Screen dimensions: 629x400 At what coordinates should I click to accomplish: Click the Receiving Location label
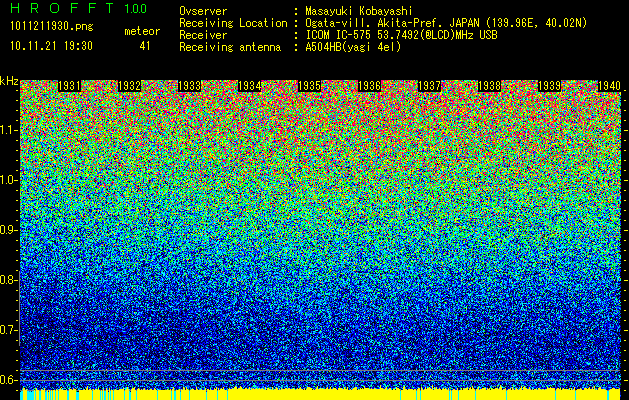click(233, 23)
